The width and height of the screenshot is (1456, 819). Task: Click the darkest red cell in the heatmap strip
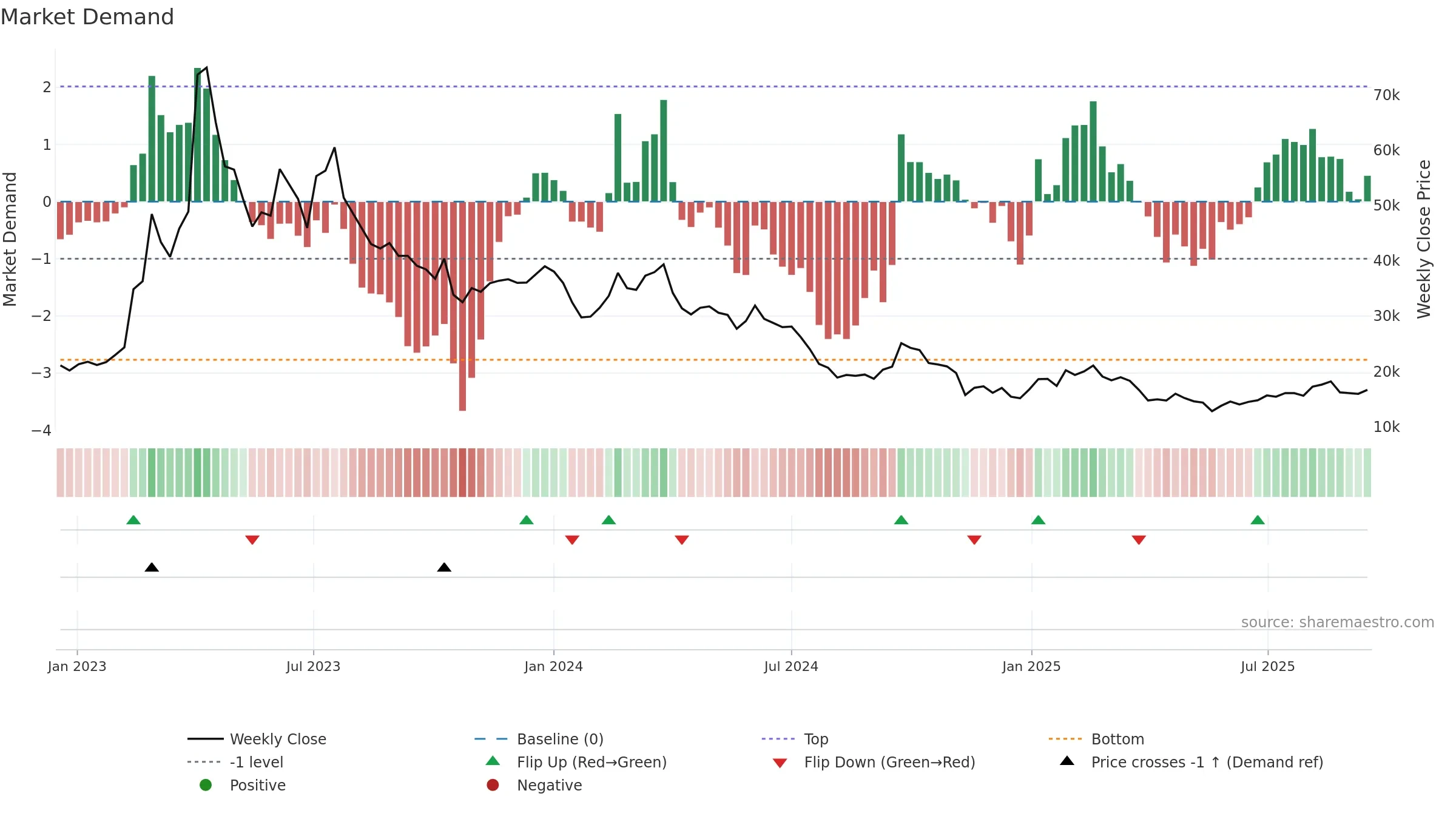pyautogui.click(x=462, y=473)
